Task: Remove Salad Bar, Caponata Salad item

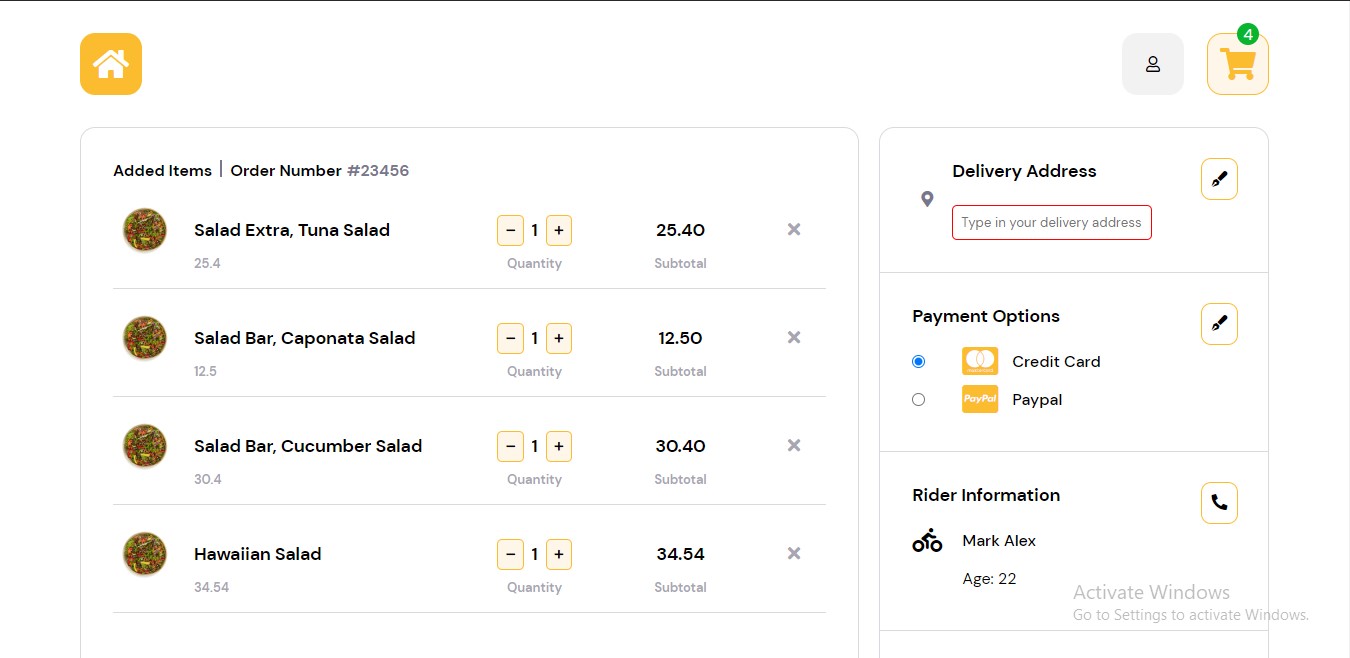Action: [x=794, y=338]
